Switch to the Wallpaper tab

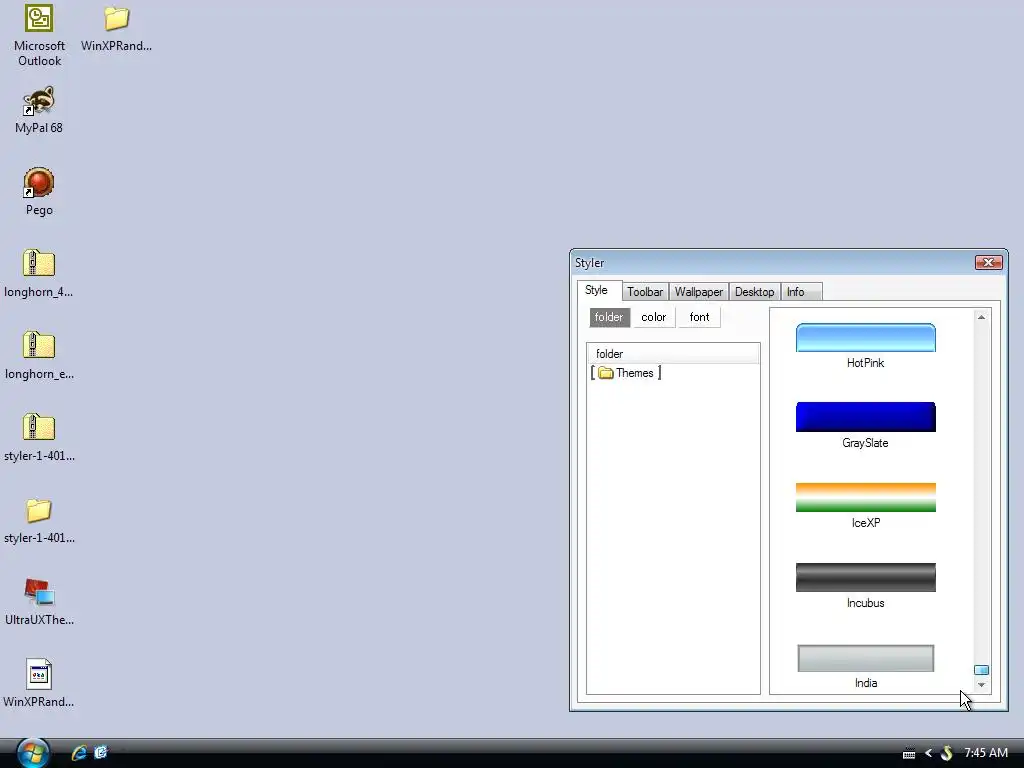tap(699, 292)
